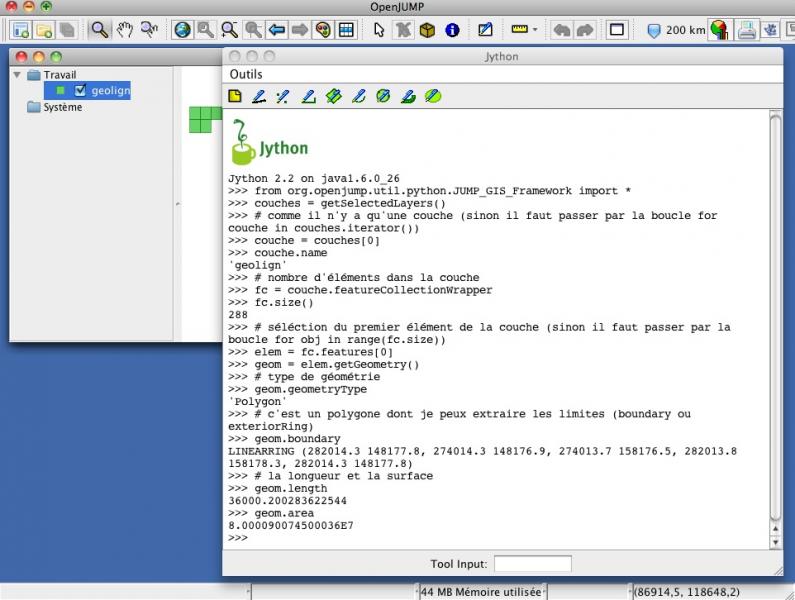Click the new document icon in Jython toolbar

(235, 97)
